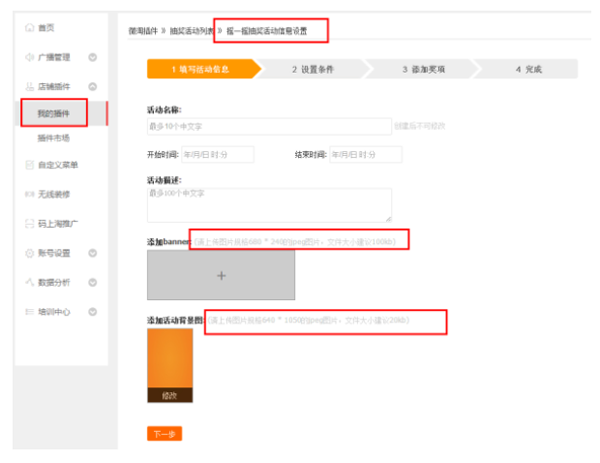This screenshot has height=463, width=600.
Task: Click the 码上淘推广 scan icon
Action: (29, 223)
